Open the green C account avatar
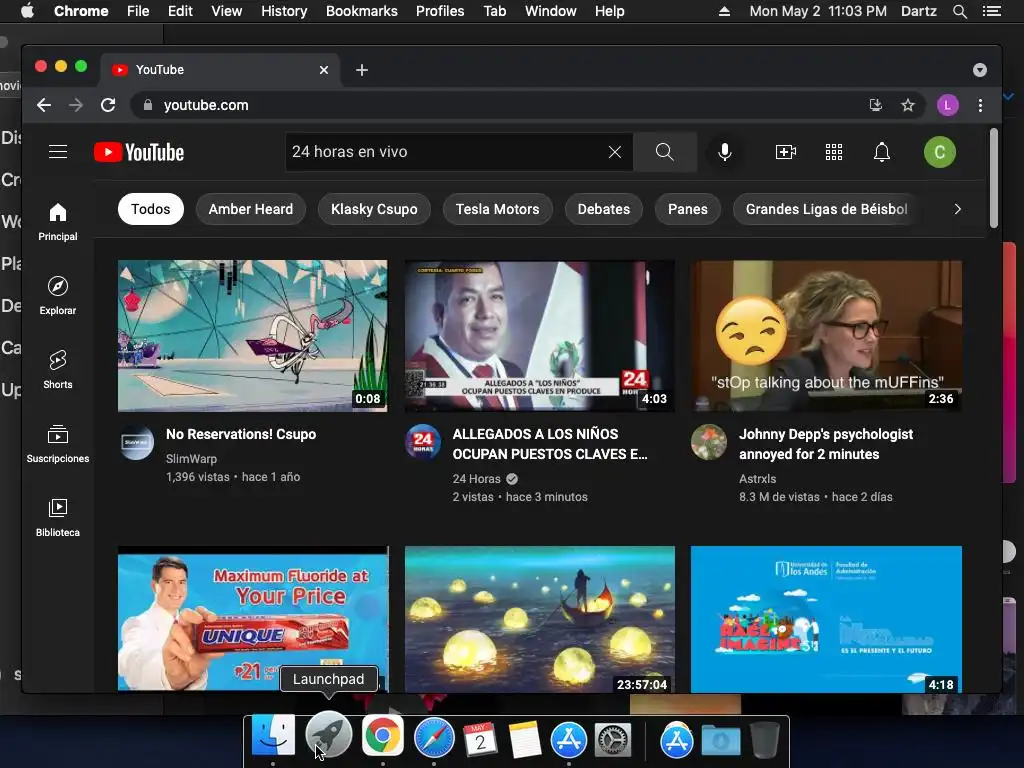The image size is (1024, 768). pyautogui.click(x=939, y=152)
